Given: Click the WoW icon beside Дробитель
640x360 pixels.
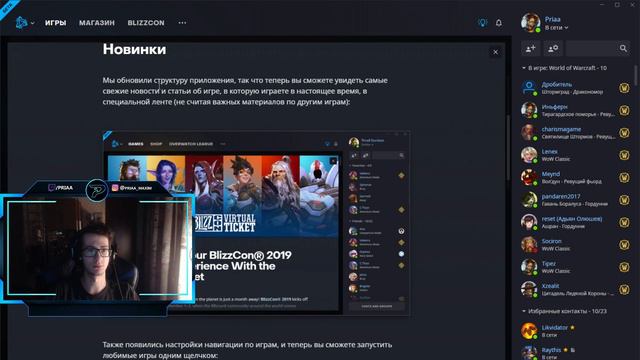Looking at the screenshot, I should point(624,88).
